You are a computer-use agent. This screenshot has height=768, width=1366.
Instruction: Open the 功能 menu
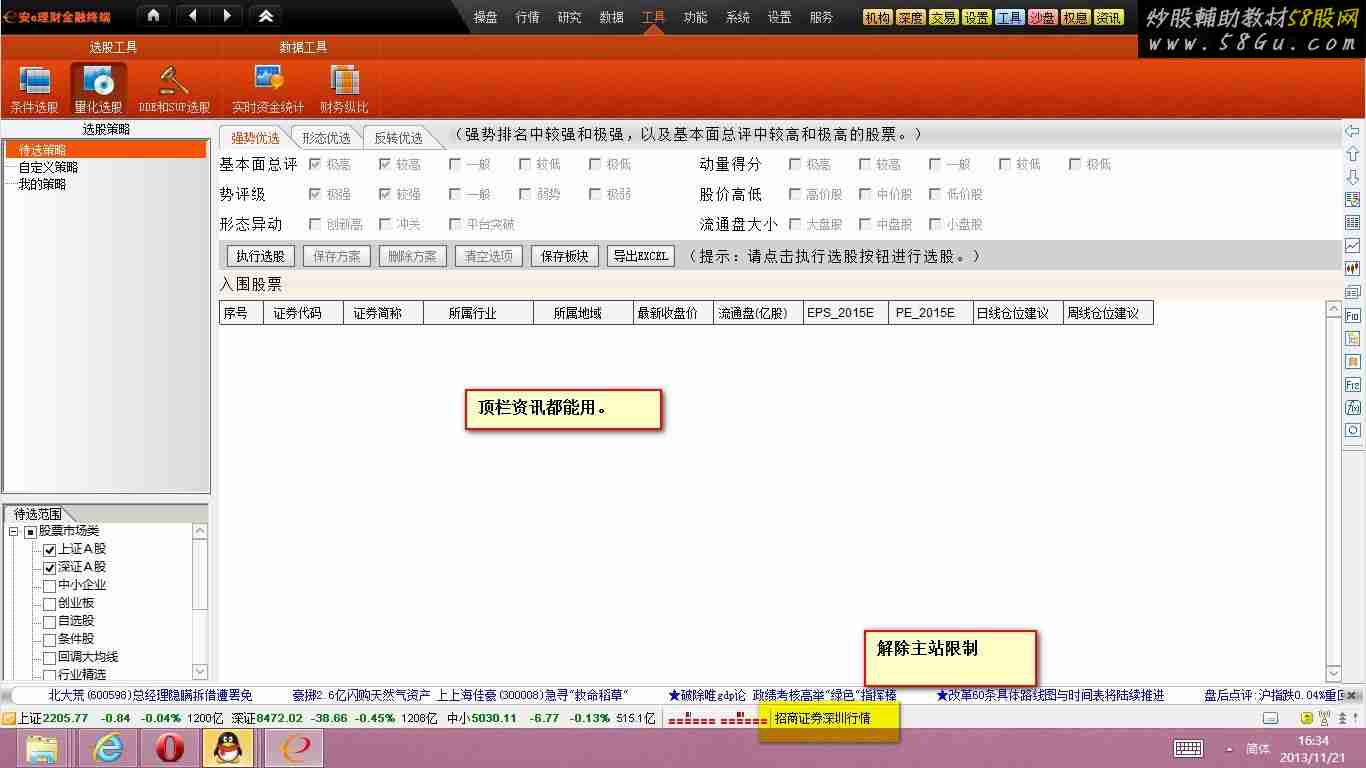[695, 17]
